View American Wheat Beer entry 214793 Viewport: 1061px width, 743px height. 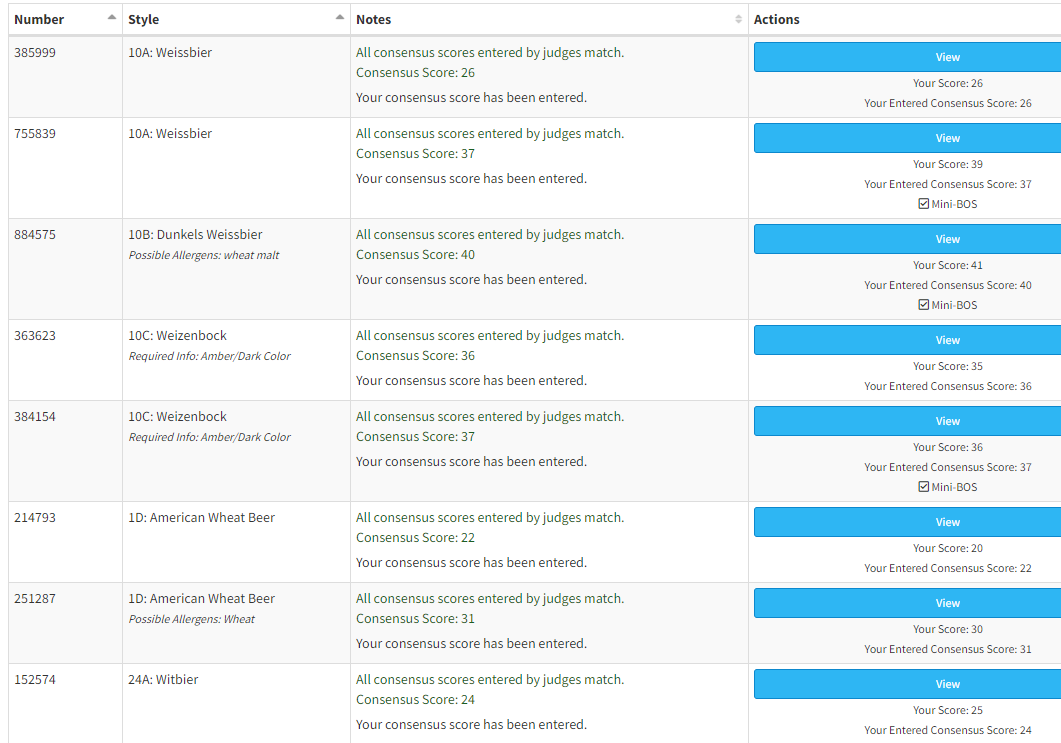point(947,522)
